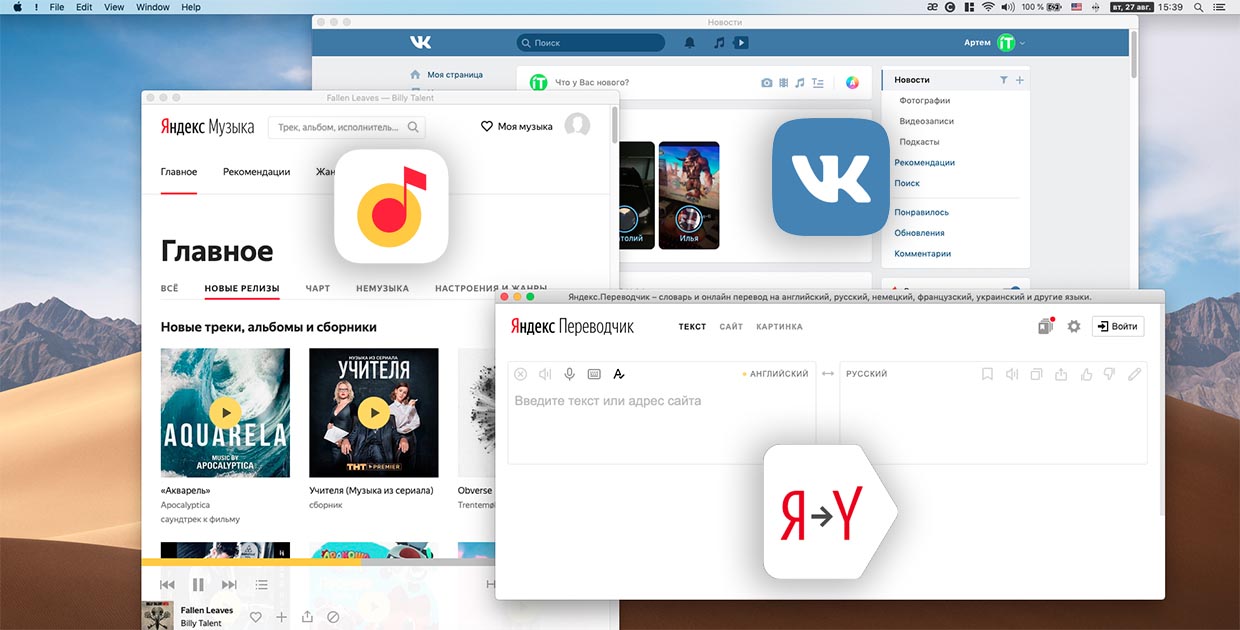Open Translate settings gear
Viewport: 1240px width, 630px height.
click(1074, 326)
